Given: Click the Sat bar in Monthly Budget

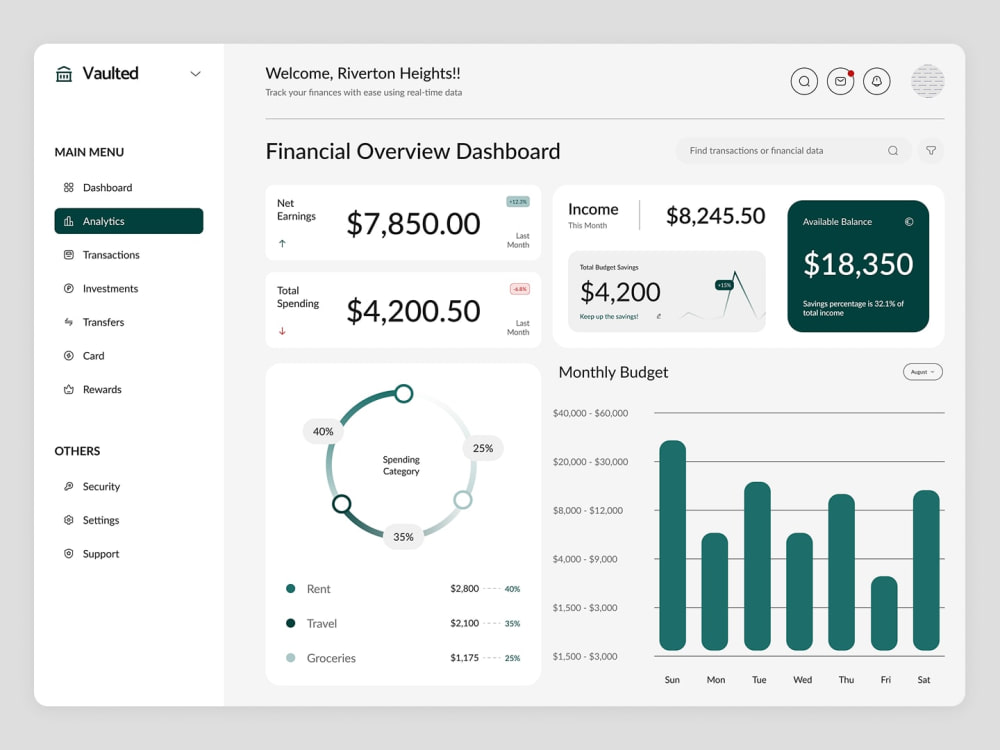Looking at the screenshot, I should pyautogui.click(x=926, y=570).
